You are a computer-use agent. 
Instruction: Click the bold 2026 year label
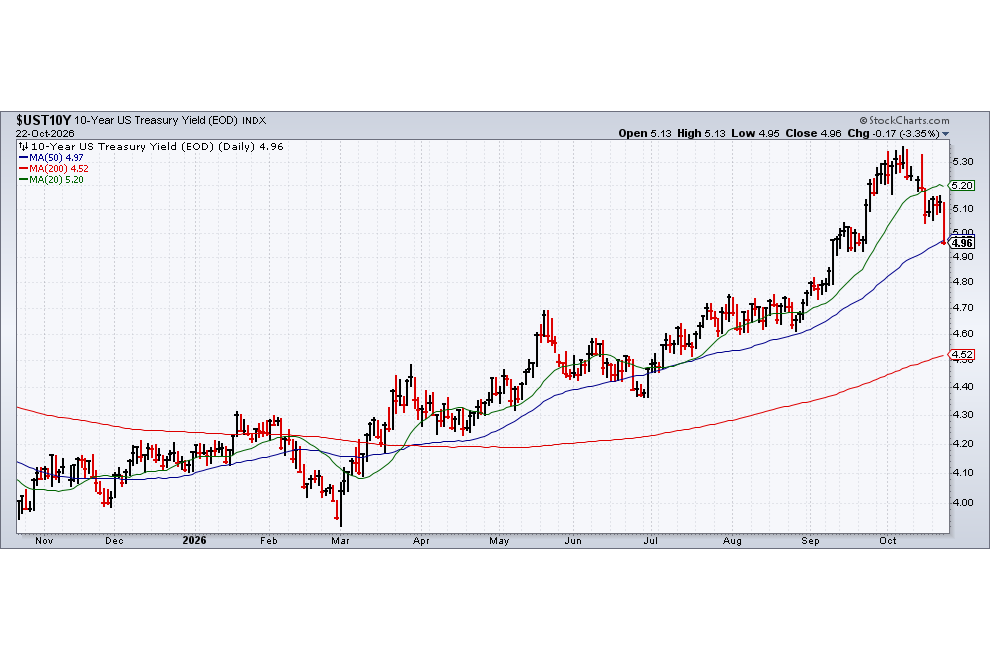pyautogui.click(x=194, y=540)
